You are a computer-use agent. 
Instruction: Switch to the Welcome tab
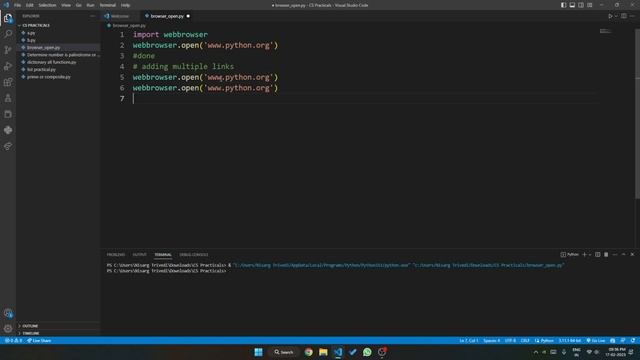pos(120,16)
